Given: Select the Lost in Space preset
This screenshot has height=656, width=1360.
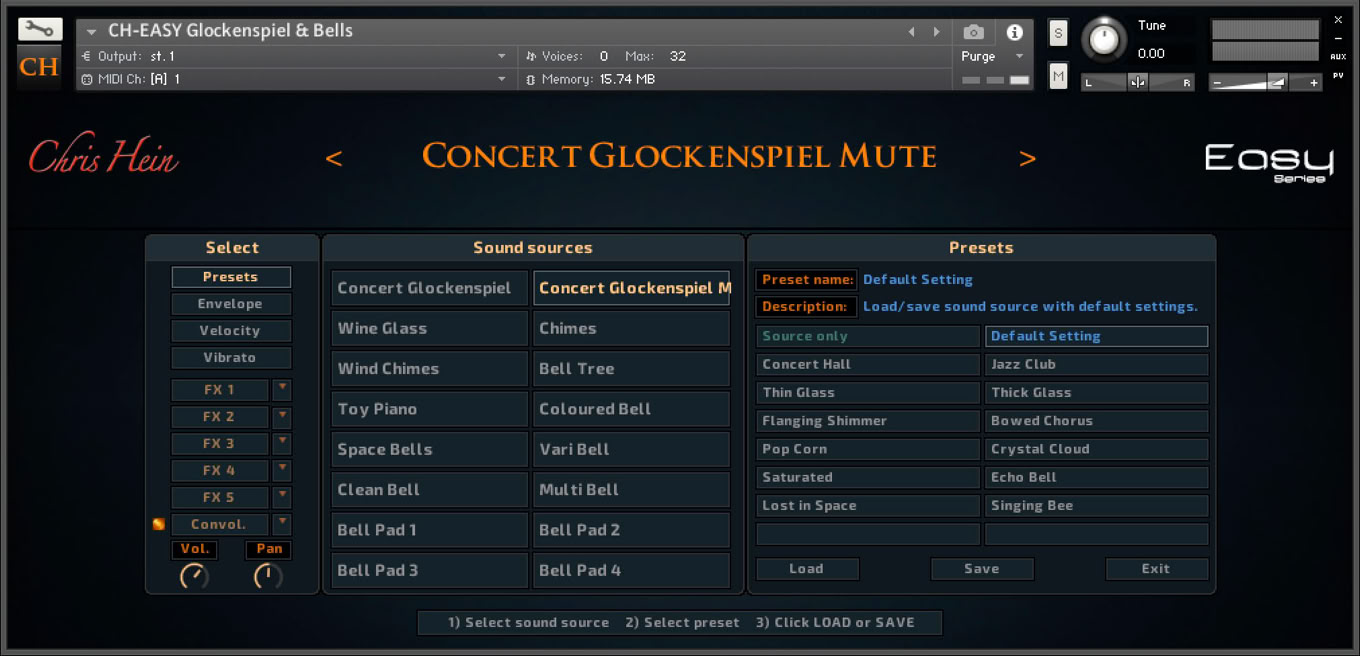Looking at the screenshot, I should 868,505.
